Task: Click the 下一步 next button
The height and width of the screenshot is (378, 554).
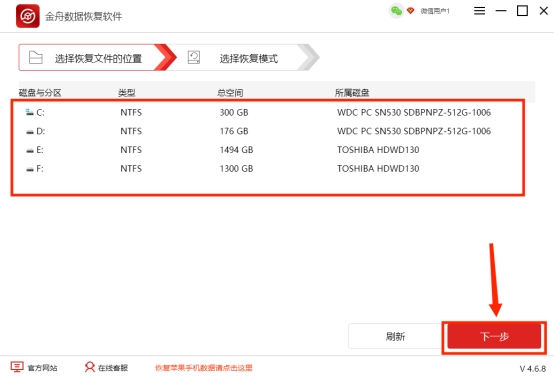Action: pyautogui.click(x=494, y=336)
